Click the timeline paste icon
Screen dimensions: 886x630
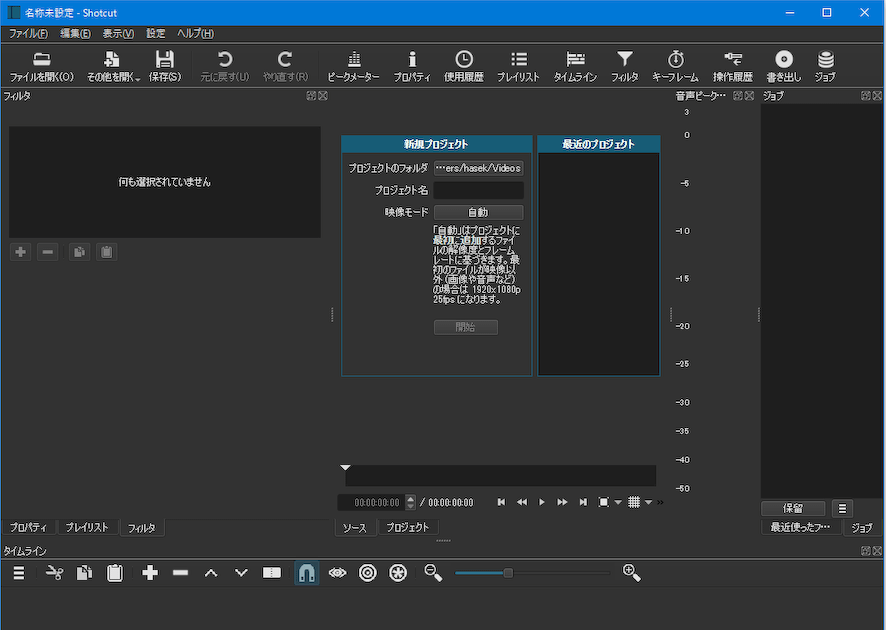coord(115,573)
